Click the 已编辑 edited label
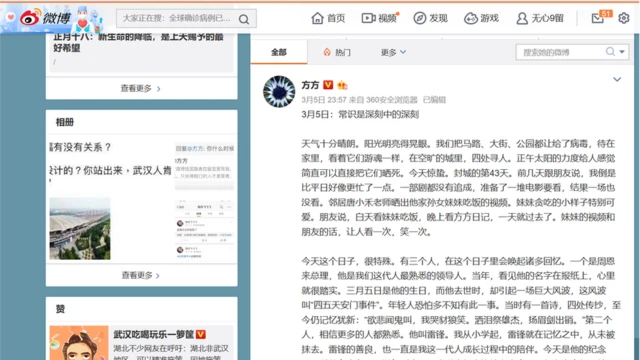This screenshot has width=640, height=360. pos(434,100)
